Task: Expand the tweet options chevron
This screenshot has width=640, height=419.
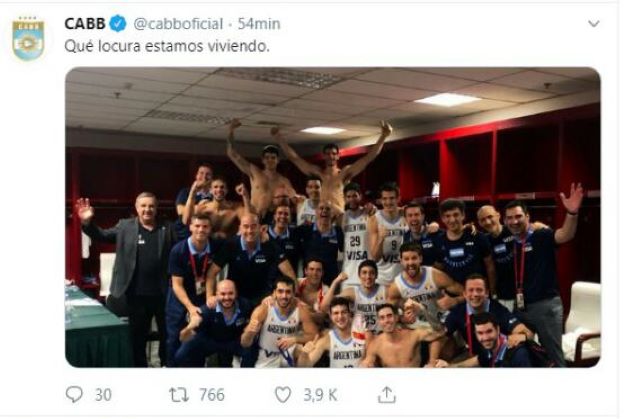Action: pos(593,23)
